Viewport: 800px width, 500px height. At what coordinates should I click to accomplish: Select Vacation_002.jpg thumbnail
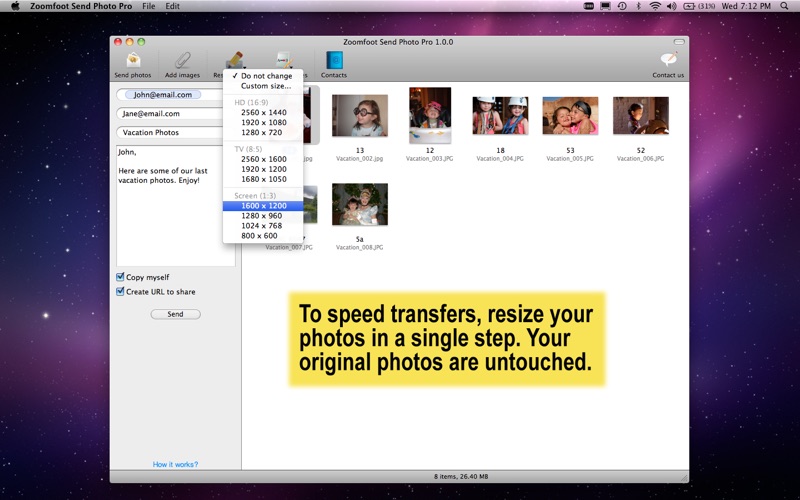[360, 115]
